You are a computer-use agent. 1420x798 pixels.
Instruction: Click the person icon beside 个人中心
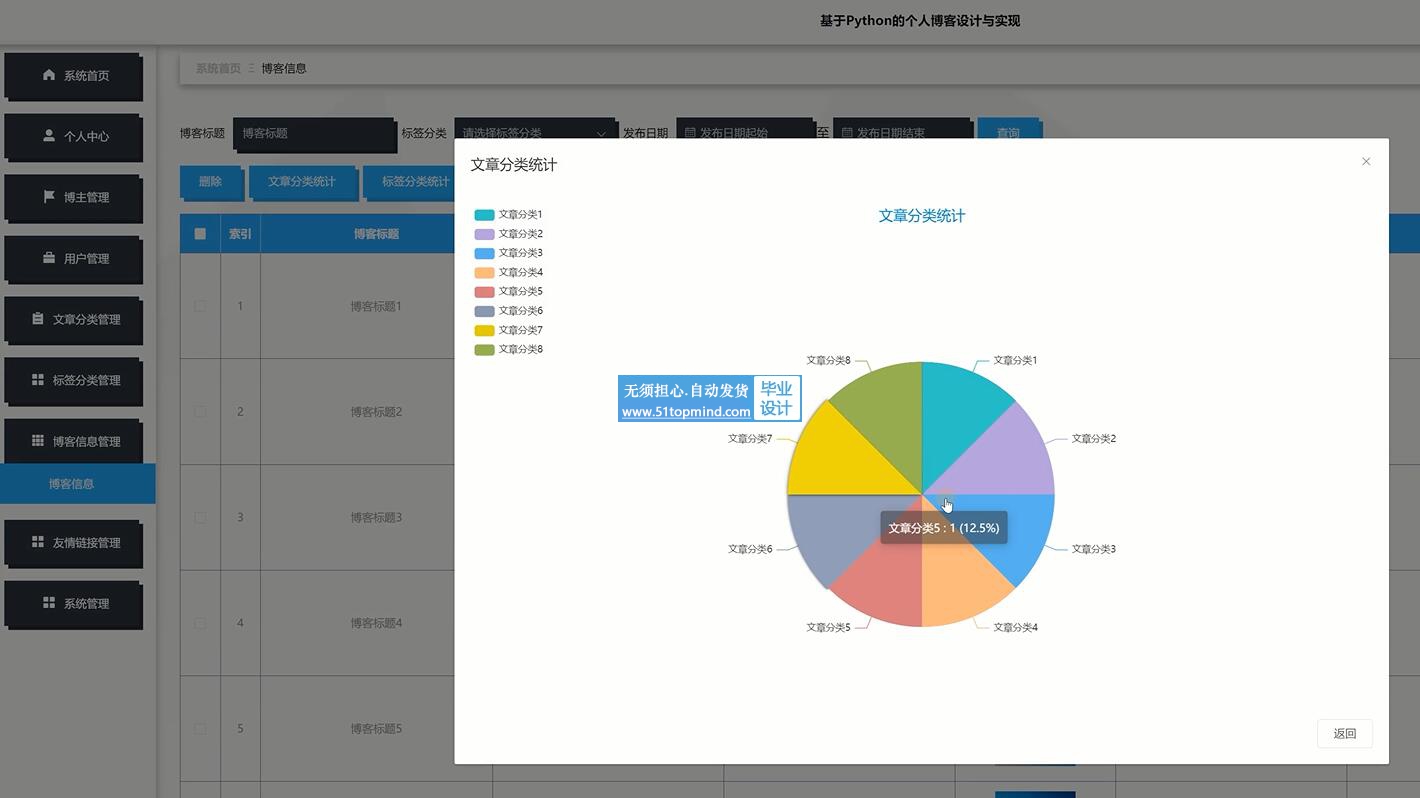pos(49,136)
